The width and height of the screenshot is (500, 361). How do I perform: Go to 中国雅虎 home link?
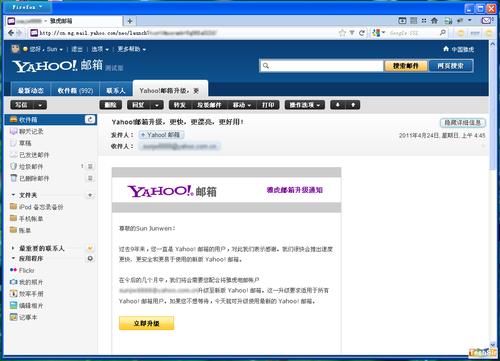coord(459,49)
